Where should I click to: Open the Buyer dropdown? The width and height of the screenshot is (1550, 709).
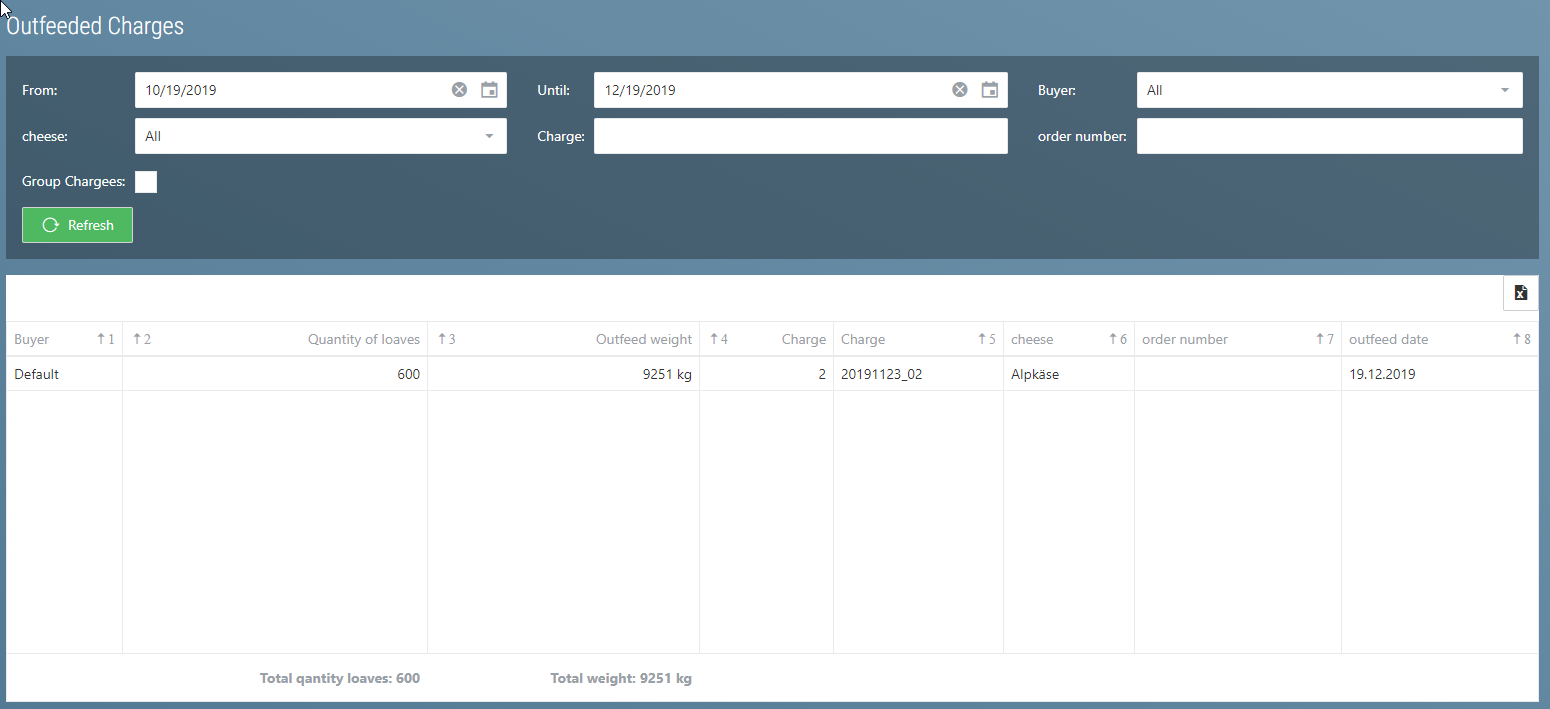(1329, 90)
